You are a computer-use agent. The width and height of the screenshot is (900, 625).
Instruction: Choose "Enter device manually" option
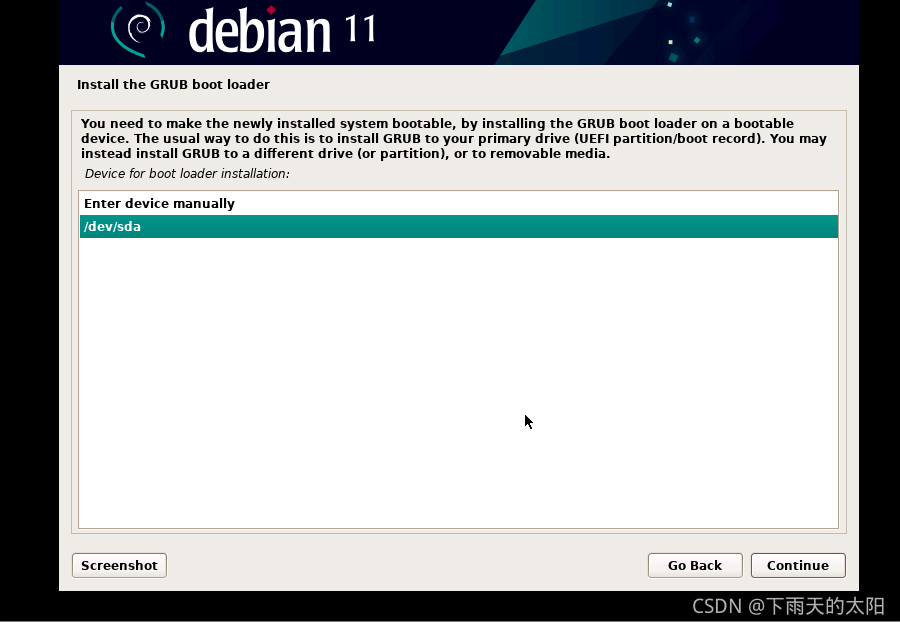(x=459, y=204)
